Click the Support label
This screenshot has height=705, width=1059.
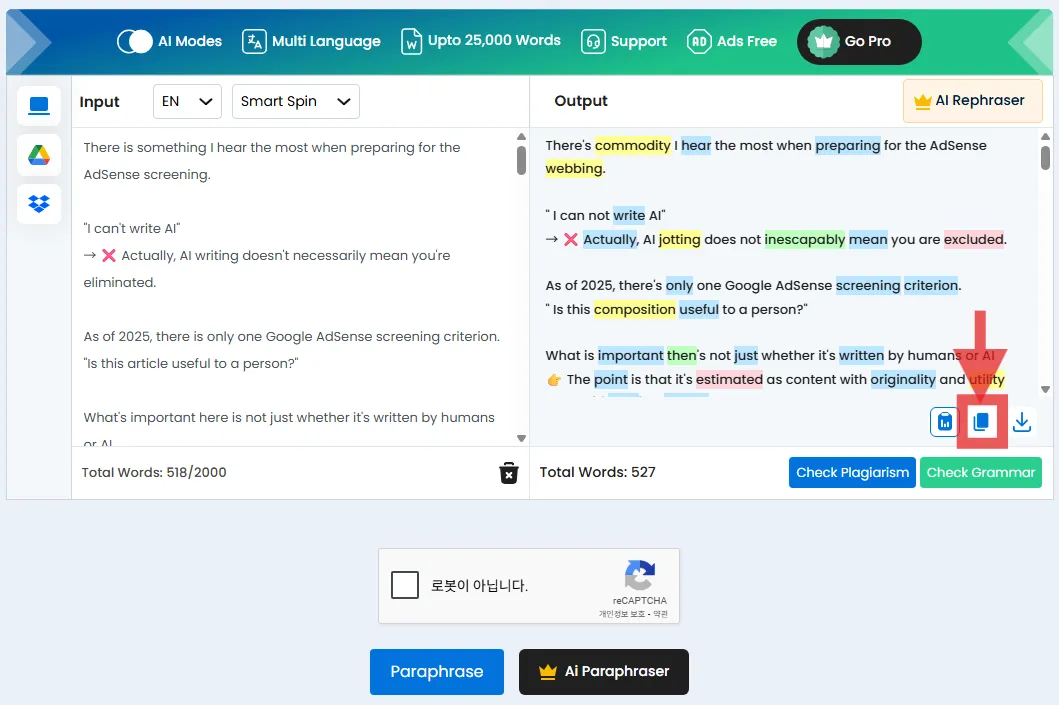[639, 41]
